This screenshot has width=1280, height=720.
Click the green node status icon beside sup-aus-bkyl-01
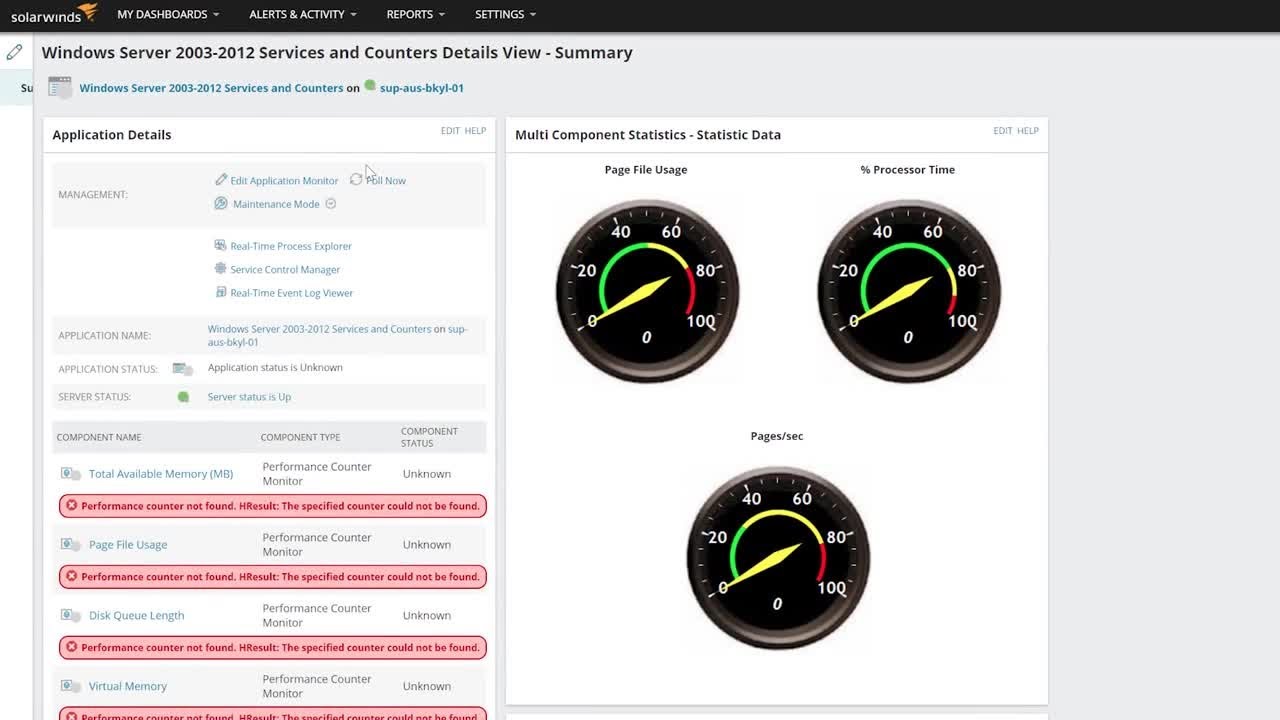tap(370, 86)
